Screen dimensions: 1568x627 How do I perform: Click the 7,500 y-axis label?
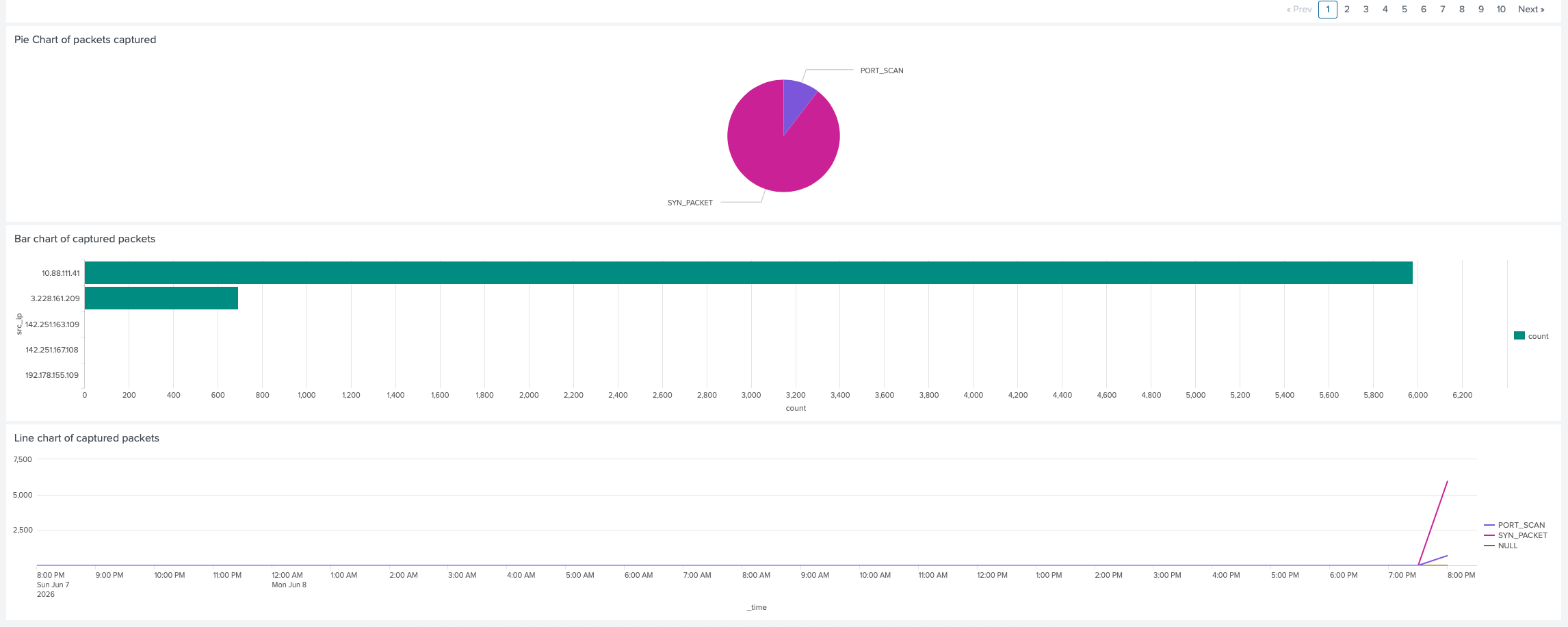click(x=23, y=459)
